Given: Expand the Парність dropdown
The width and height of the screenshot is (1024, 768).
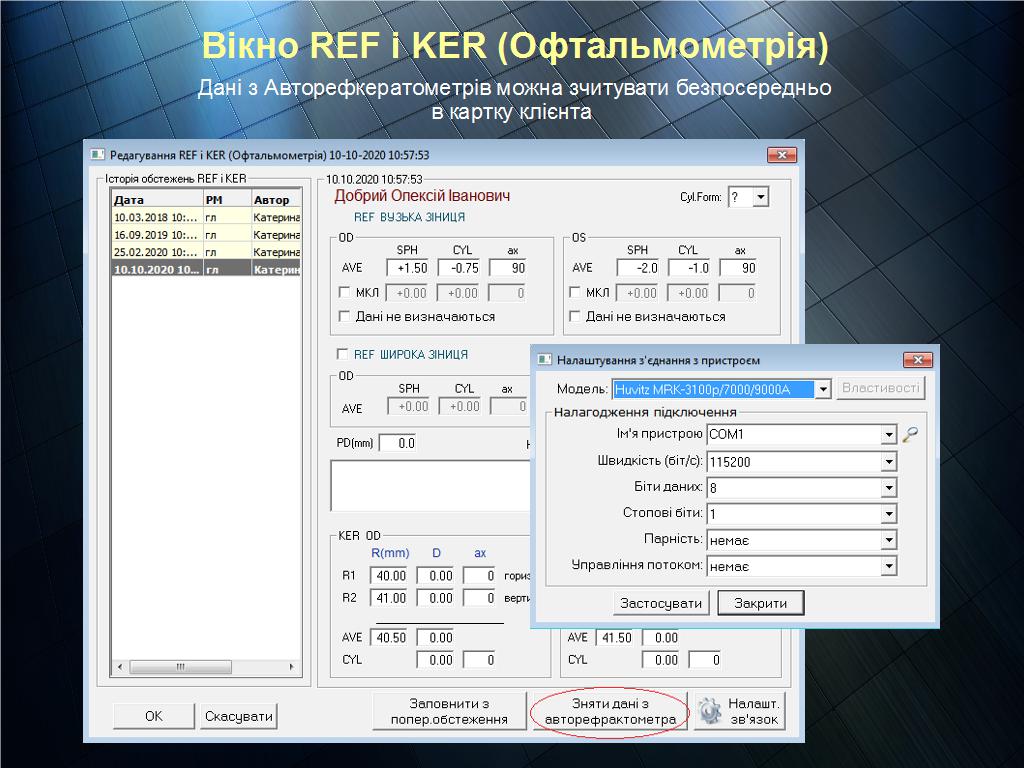Looking at the screenshot, I should pyautogui.click(x=888, y=540).
